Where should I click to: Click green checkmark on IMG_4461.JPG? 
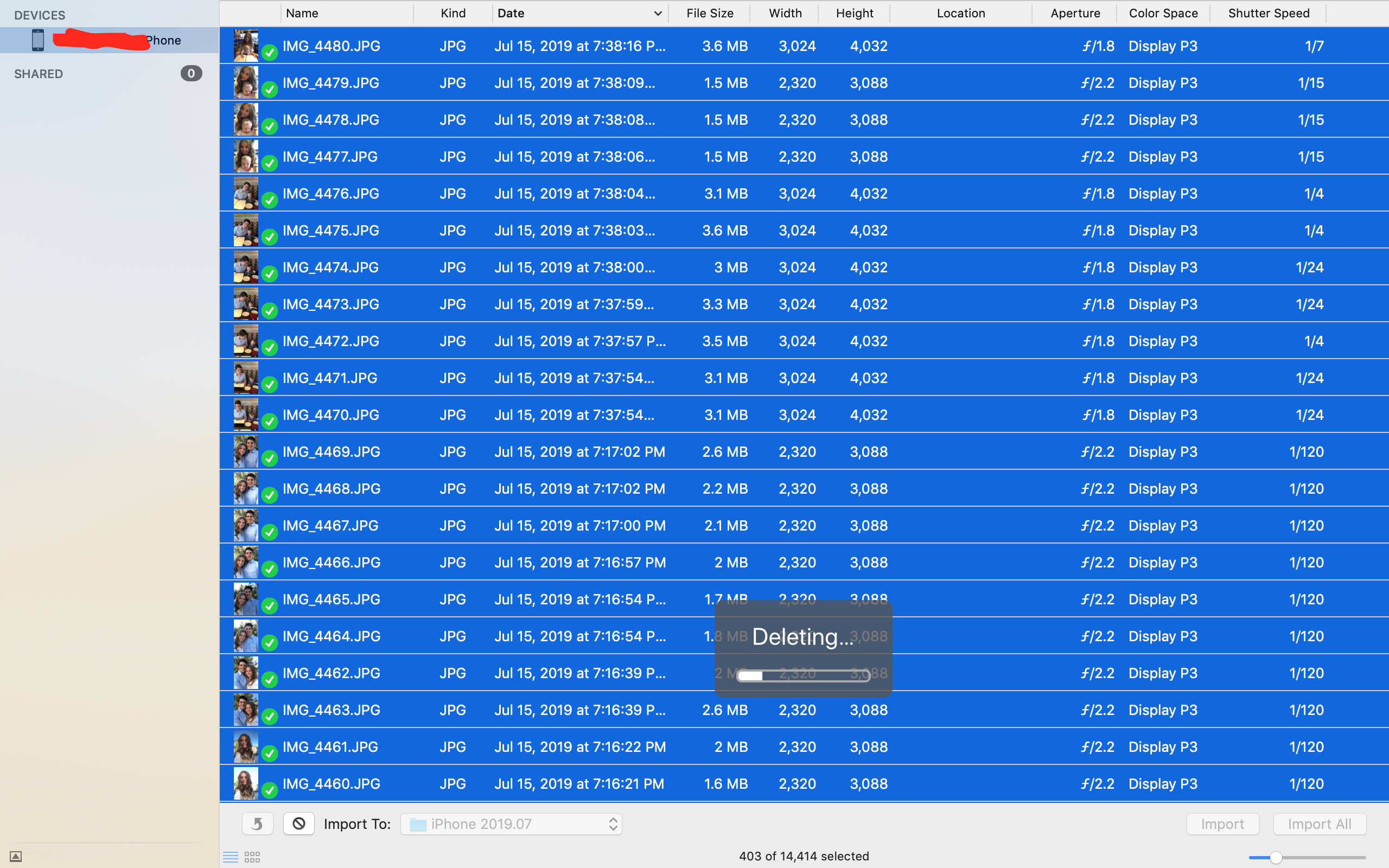pos(270,753)
